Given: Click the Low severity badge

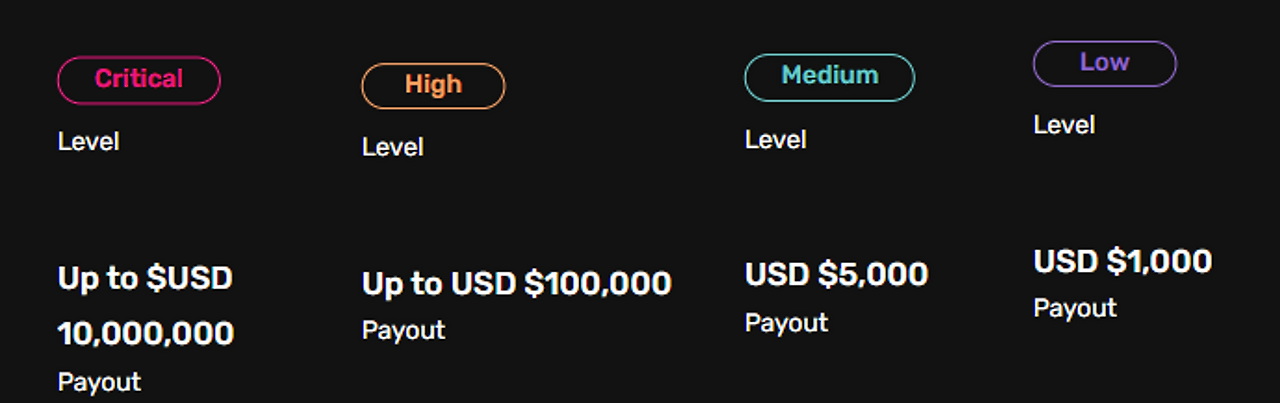Looking at the screenshot, I should [x=1105, y=64].
